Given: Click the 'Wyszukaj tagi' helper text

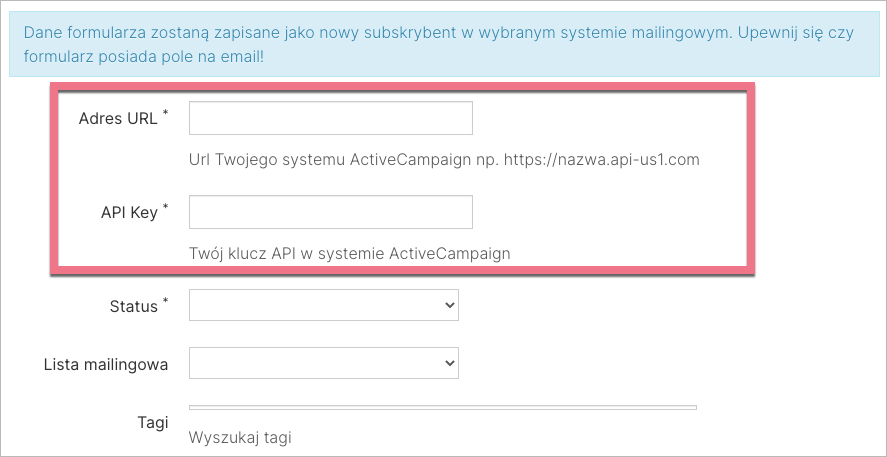Looking at the screenshot, I should (240, 437).
